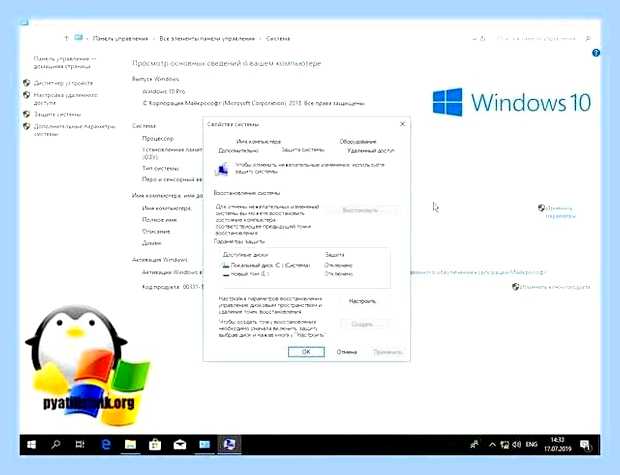Confirm the dialog with OK
Screen dimensions: 620x475
[306, 352]
